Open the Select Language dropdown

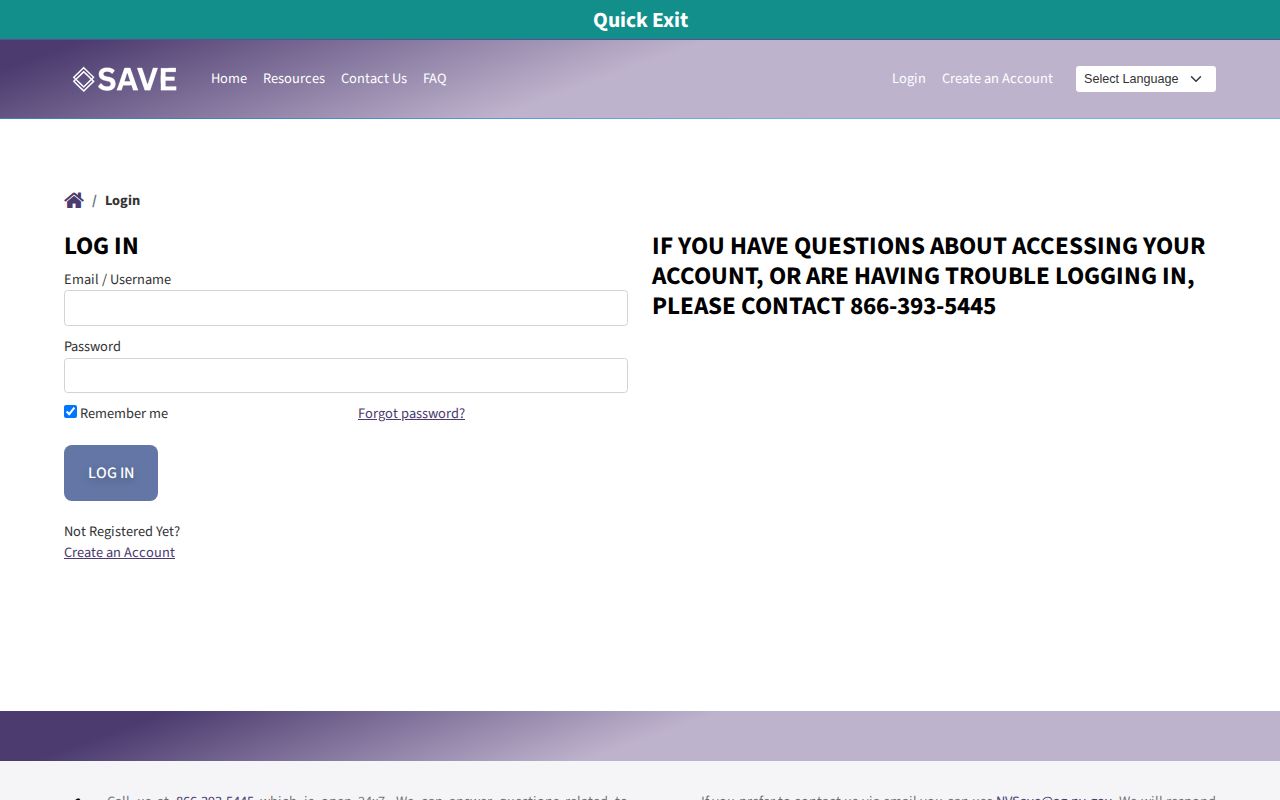(1146, 79)
